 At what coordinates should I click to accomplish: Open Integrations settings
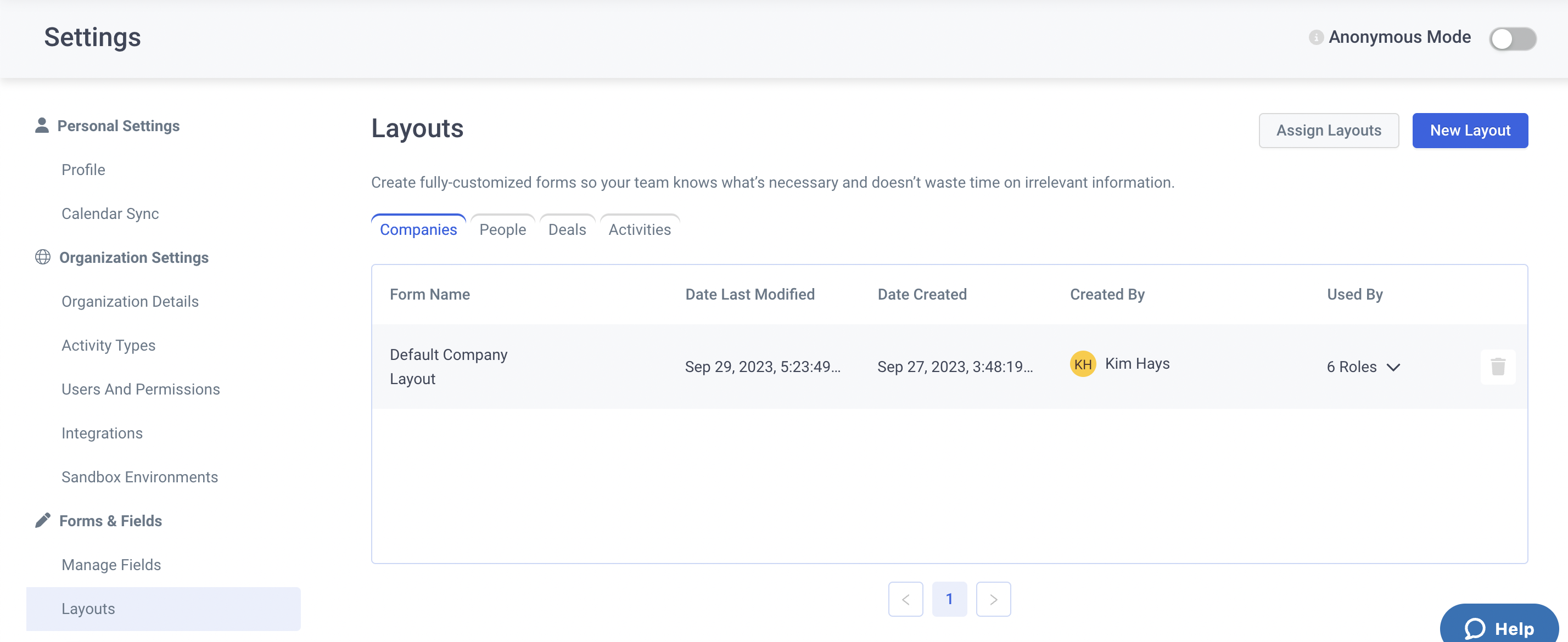(x=102, y=433)
